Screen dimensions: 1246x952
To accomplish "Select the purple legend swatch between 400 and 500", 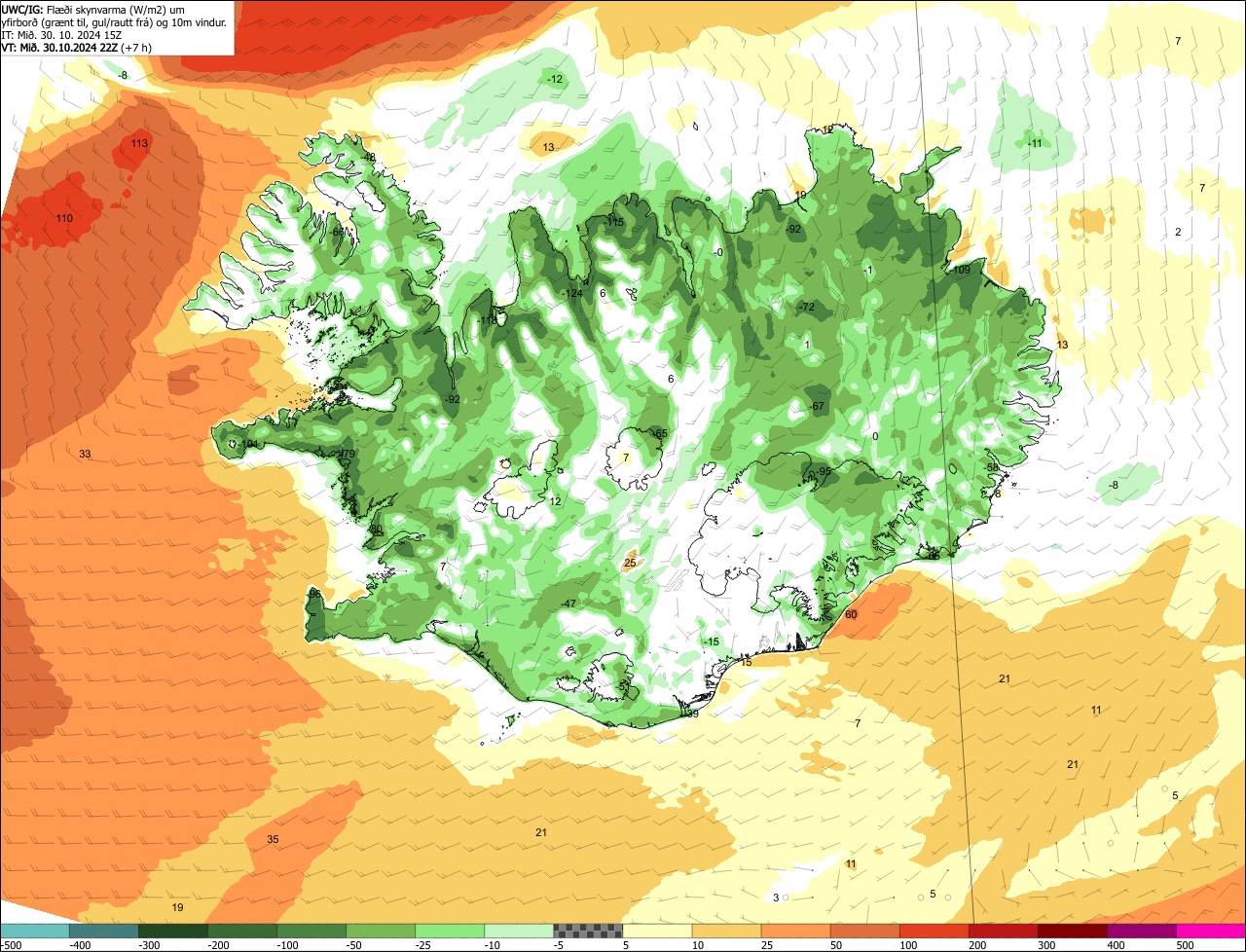I will [1141, 931].
